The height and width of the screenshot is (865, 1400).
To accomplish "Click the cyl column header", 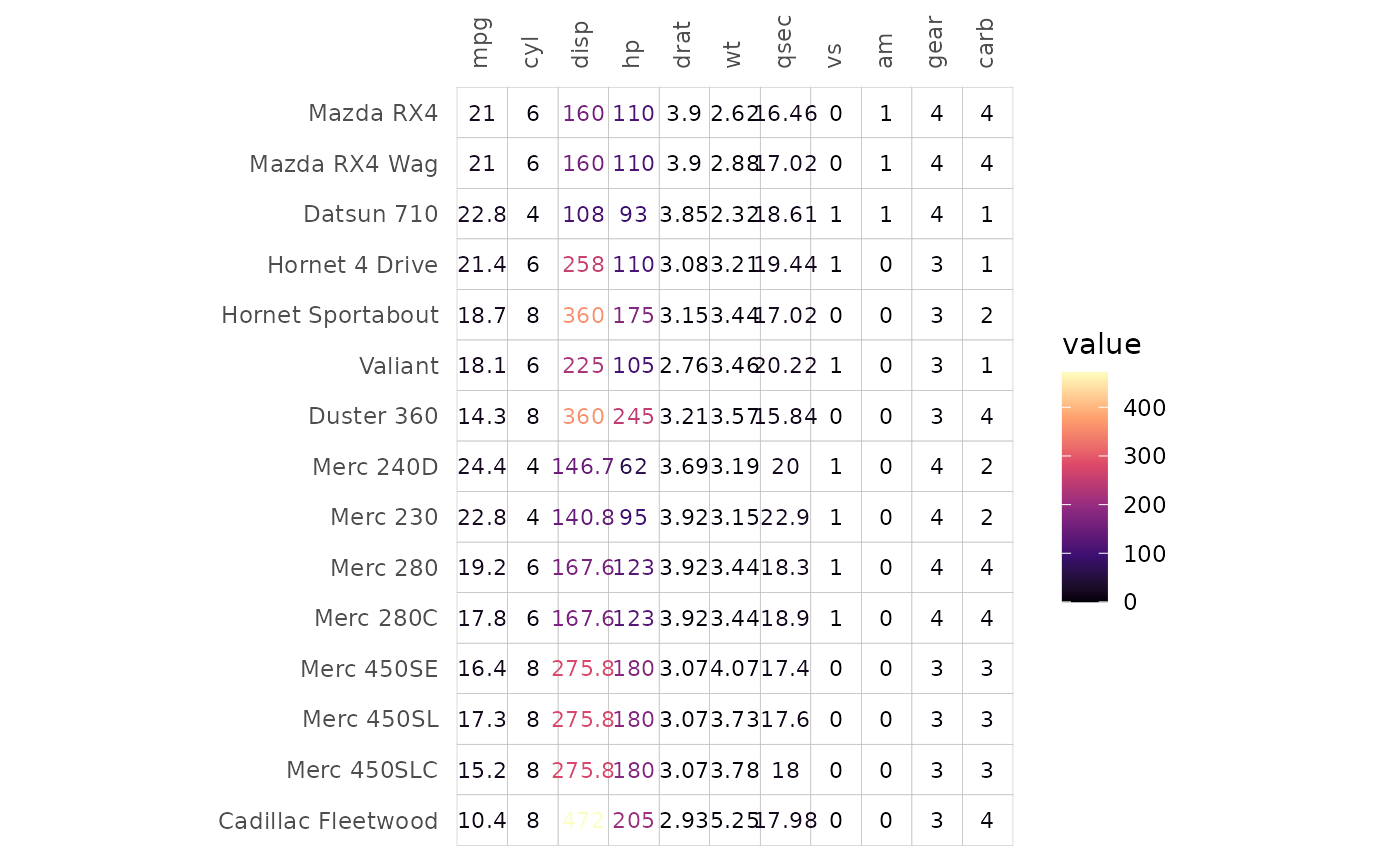I will coord(531,51).
